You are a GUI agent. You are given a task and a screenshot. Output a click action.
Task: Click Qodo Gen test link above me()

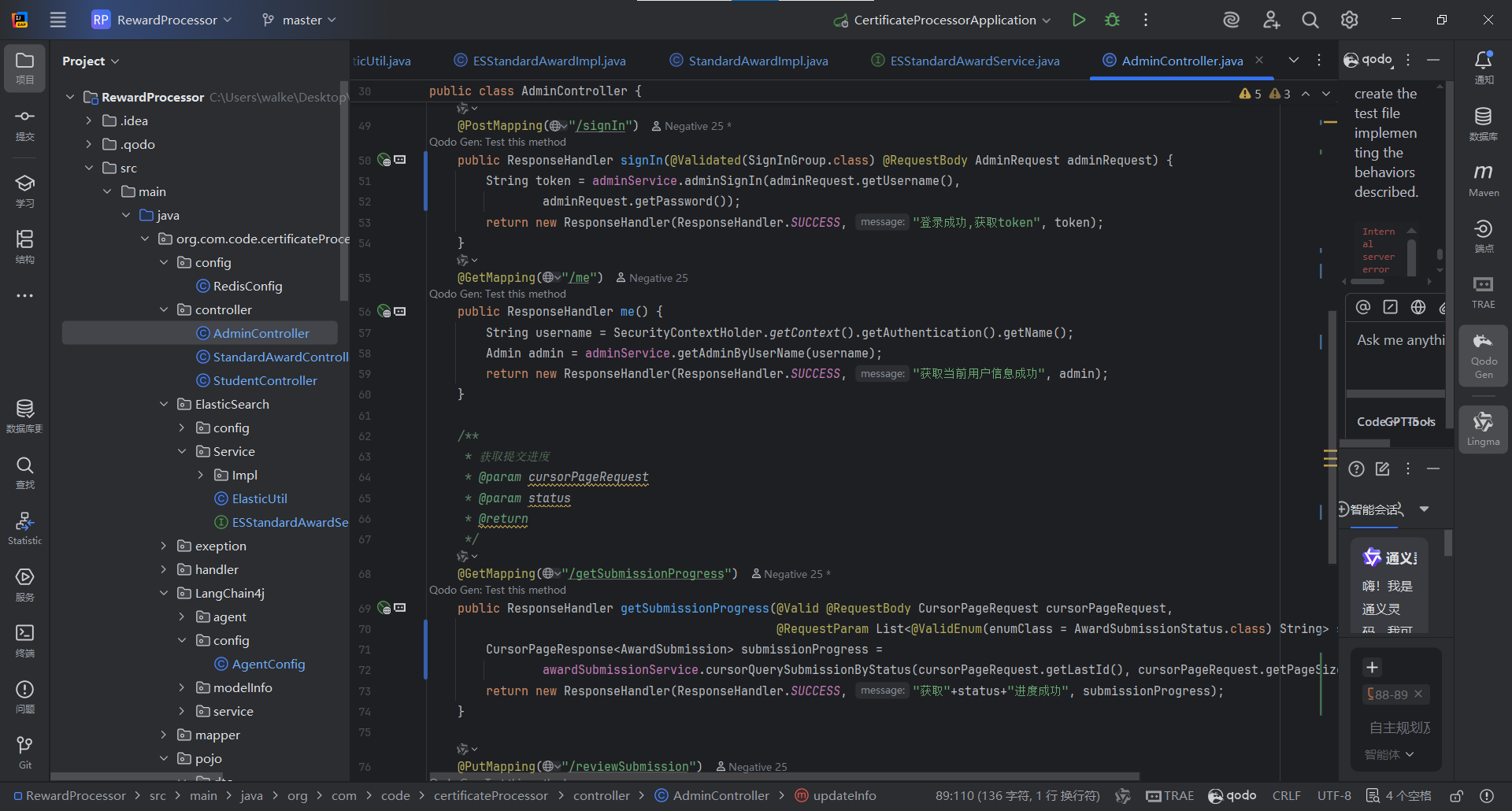click(x=497, y=294)
